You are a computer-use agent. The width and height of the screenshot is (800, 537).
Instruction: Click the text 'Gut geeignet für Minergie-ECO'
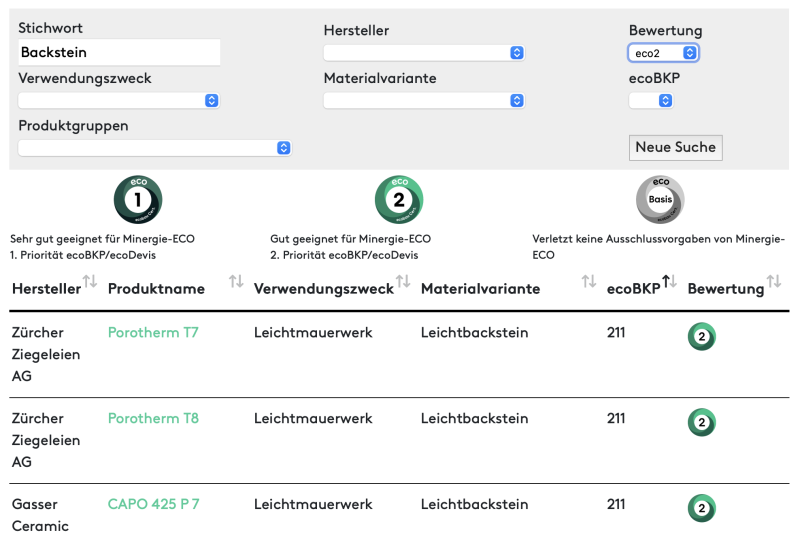(351, 239)
